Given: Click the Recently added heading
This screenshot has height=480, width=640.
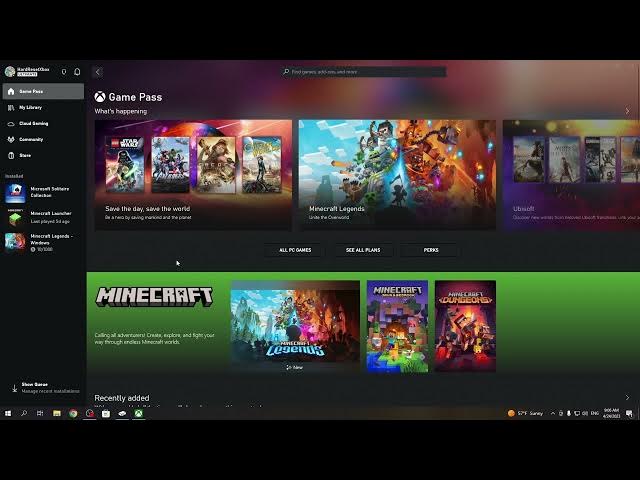Looking at the screenshot, I should pyautogui.click(x=122, y=398).
